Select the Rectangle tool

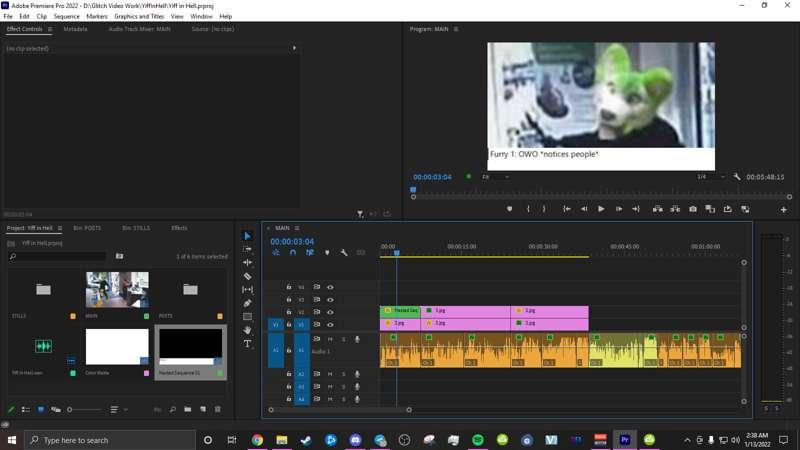(247, 316)
